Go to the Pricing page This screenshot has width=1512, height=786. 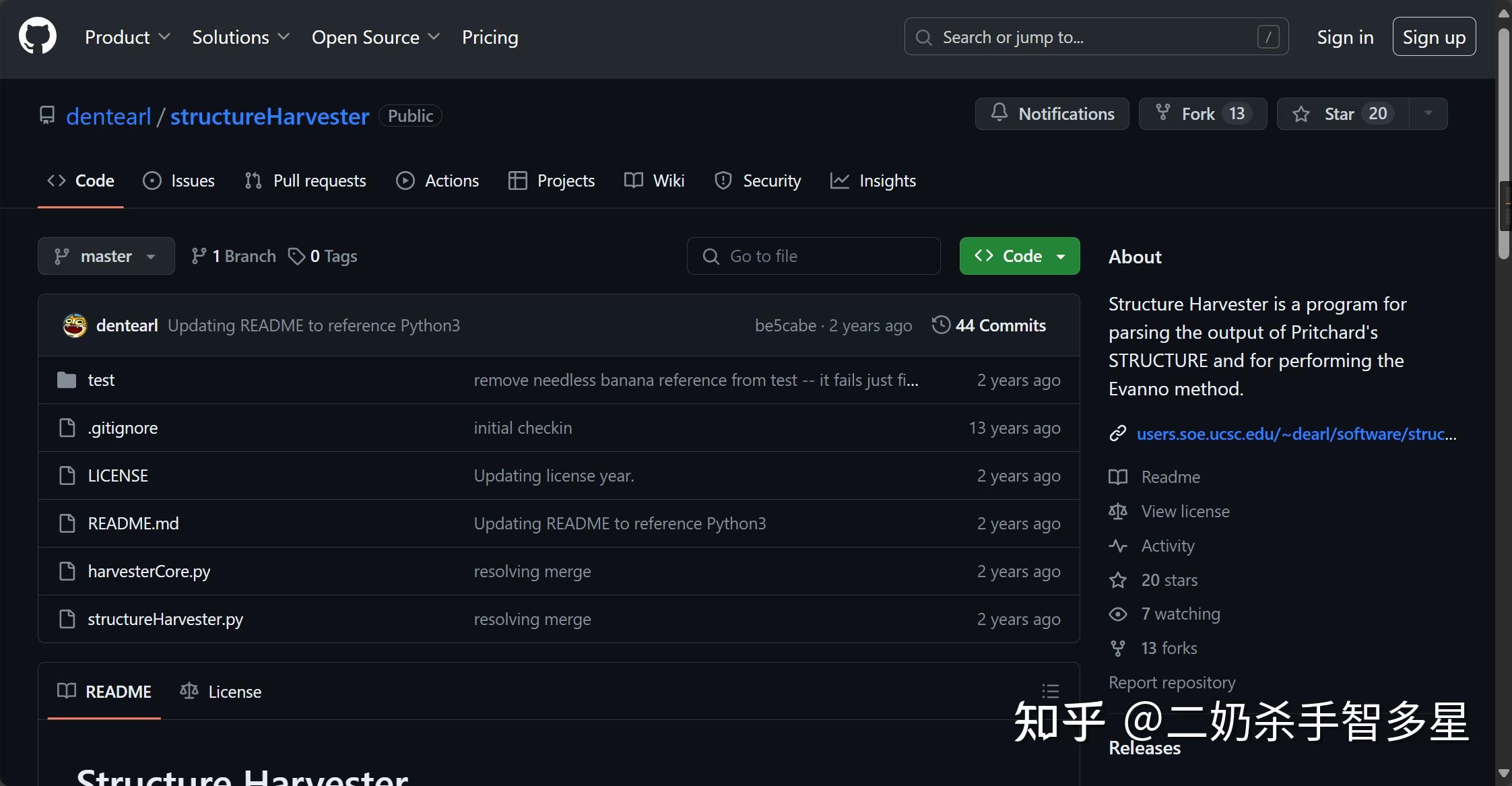pyautogui.click(x=490, y=37)
